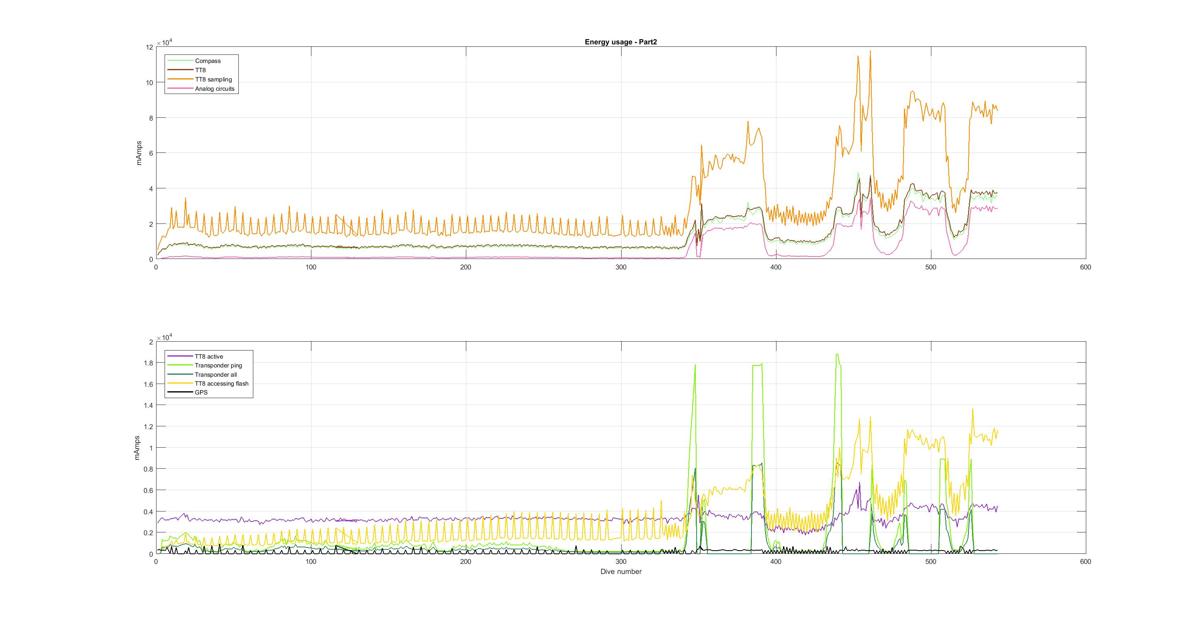Click the "1.6" y-axis tick of bottom plot
Screen dimensions: 1200x622
[x=148, y=384]
